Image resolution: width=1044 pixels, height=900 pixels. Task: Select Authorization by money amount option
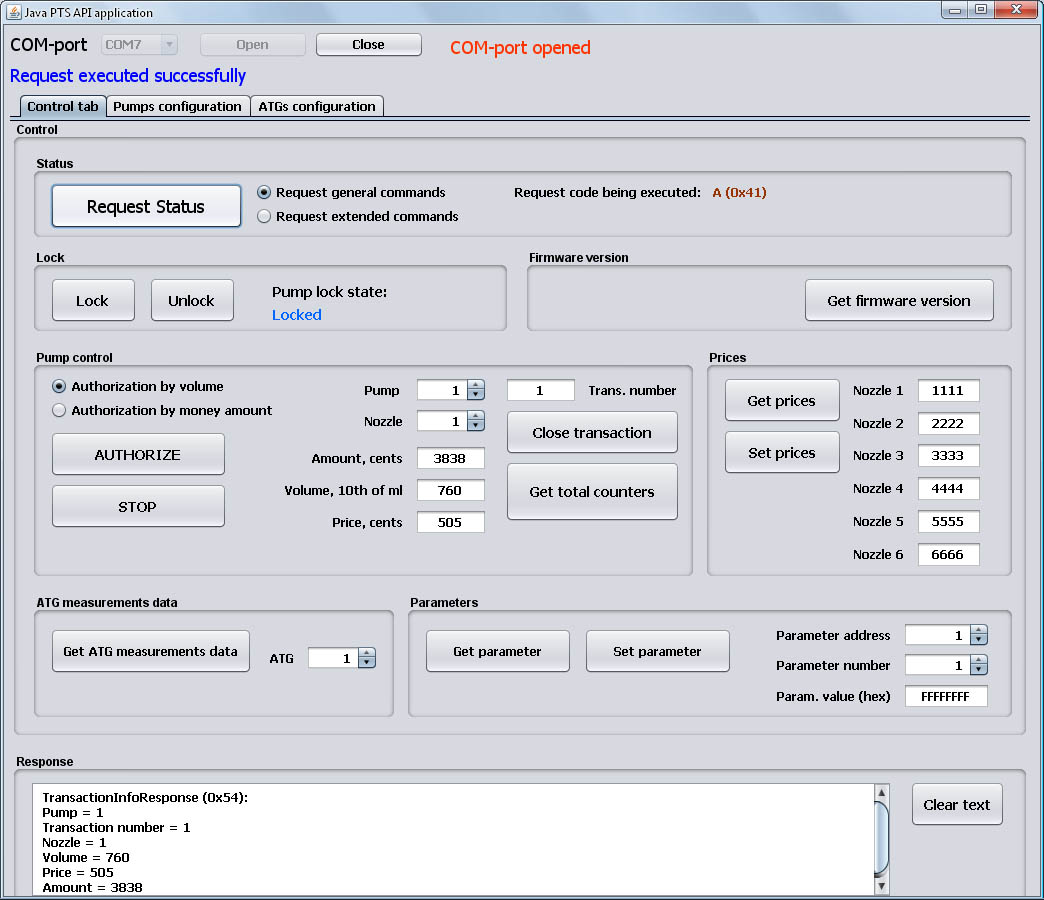[x=59, y=410]
